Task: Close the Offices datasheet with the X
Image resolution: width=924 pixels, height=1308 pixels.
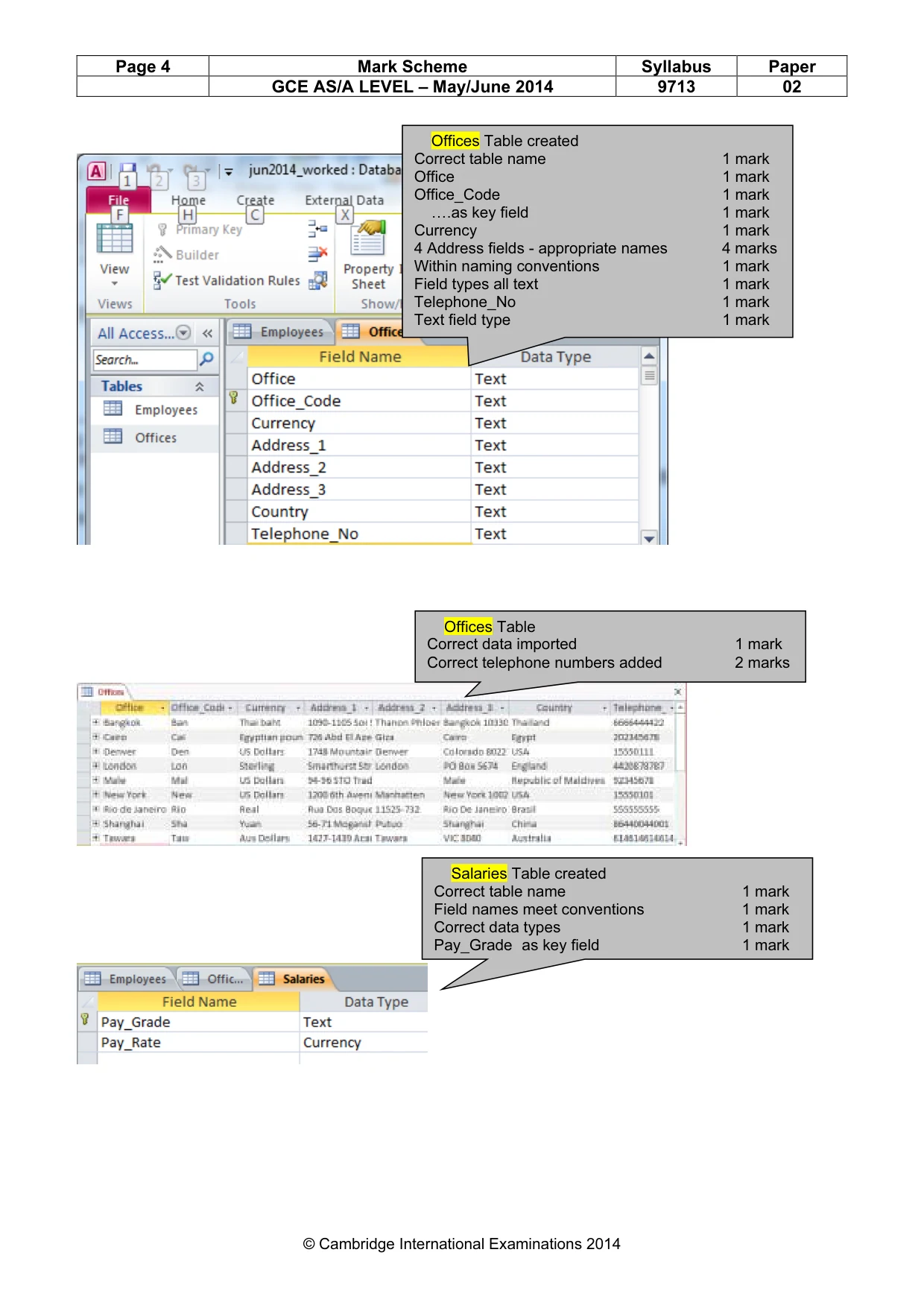Action: [677, 692]
